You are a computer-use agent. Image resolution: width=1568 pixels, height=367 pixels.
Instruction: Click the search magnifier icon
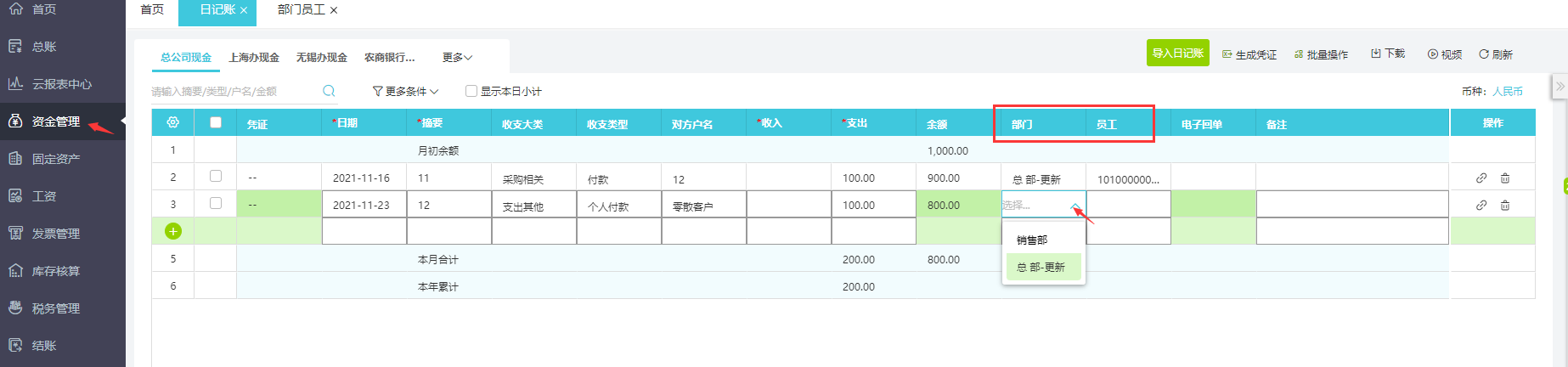(329, 91)
